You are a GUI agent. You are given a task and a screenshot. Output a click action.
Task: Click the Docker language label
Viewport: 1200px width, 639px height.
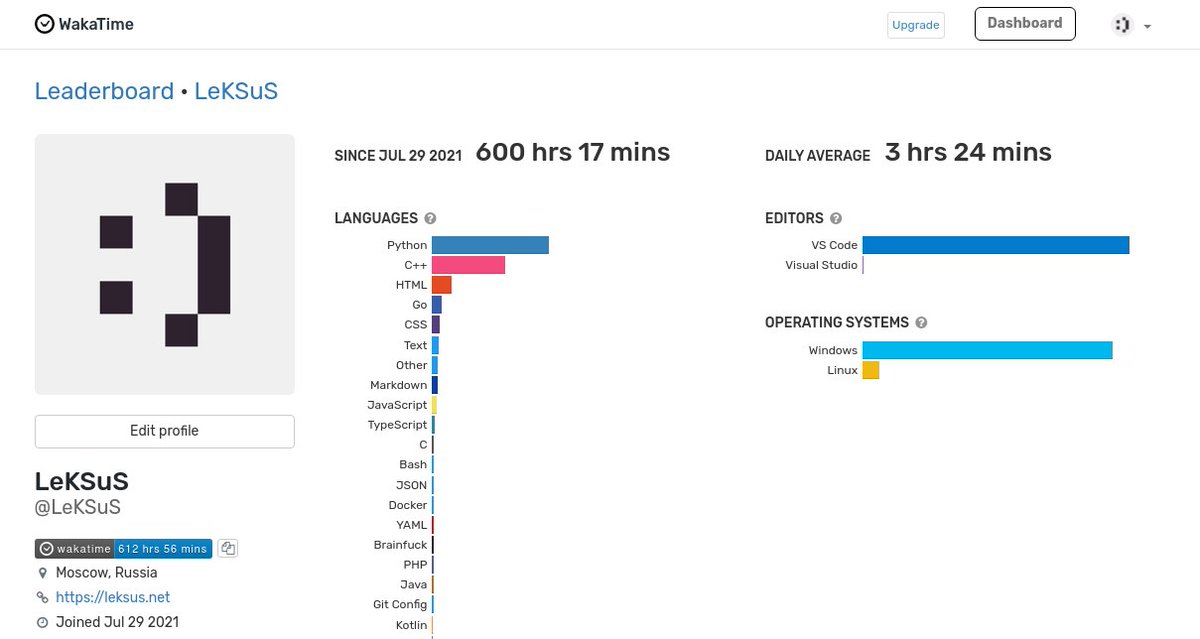[x=408, y=505]
